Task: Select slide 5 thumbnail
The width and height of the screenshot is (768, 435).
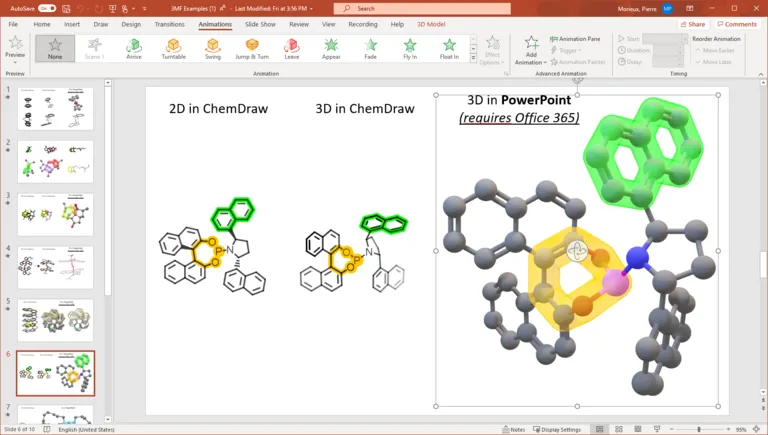Action: [55, 320]
